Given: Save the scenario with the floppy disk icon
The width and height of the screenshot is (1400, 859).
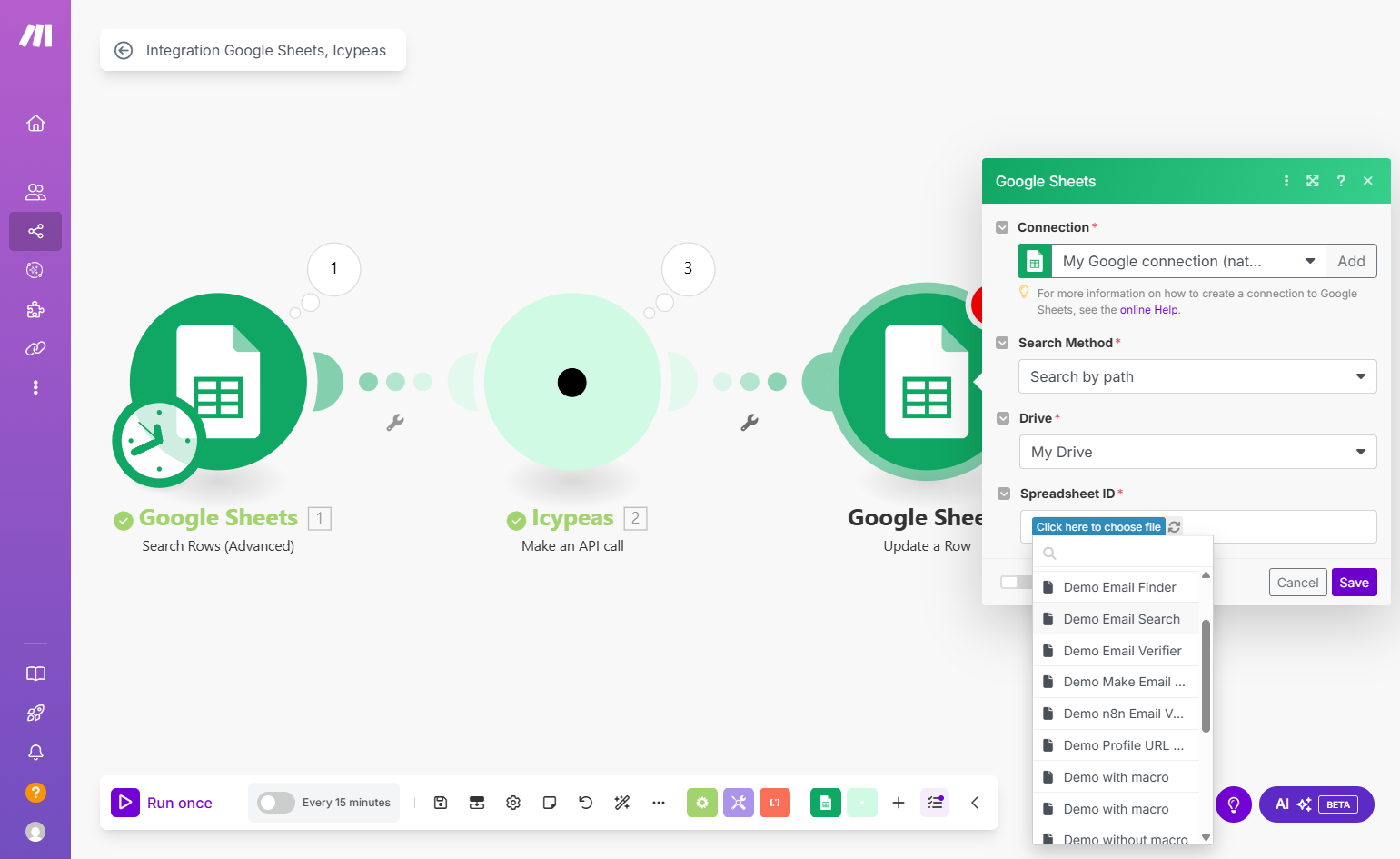Looking at the screenshot, I should click(441, 803).
